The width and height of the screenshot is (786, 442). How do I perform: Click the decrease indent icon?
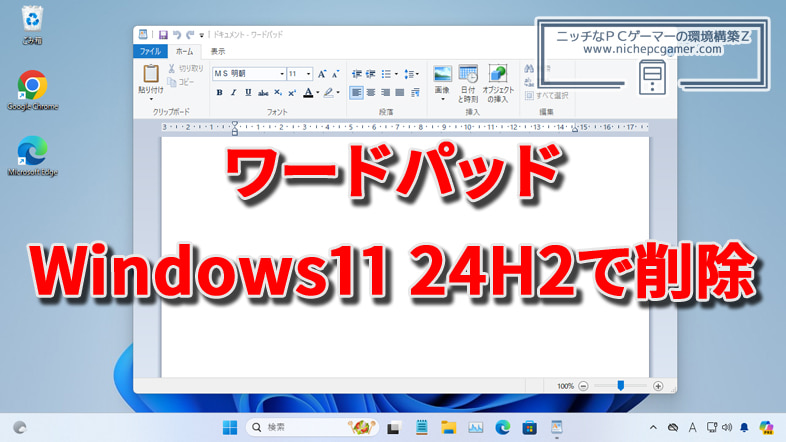point(356,74)
